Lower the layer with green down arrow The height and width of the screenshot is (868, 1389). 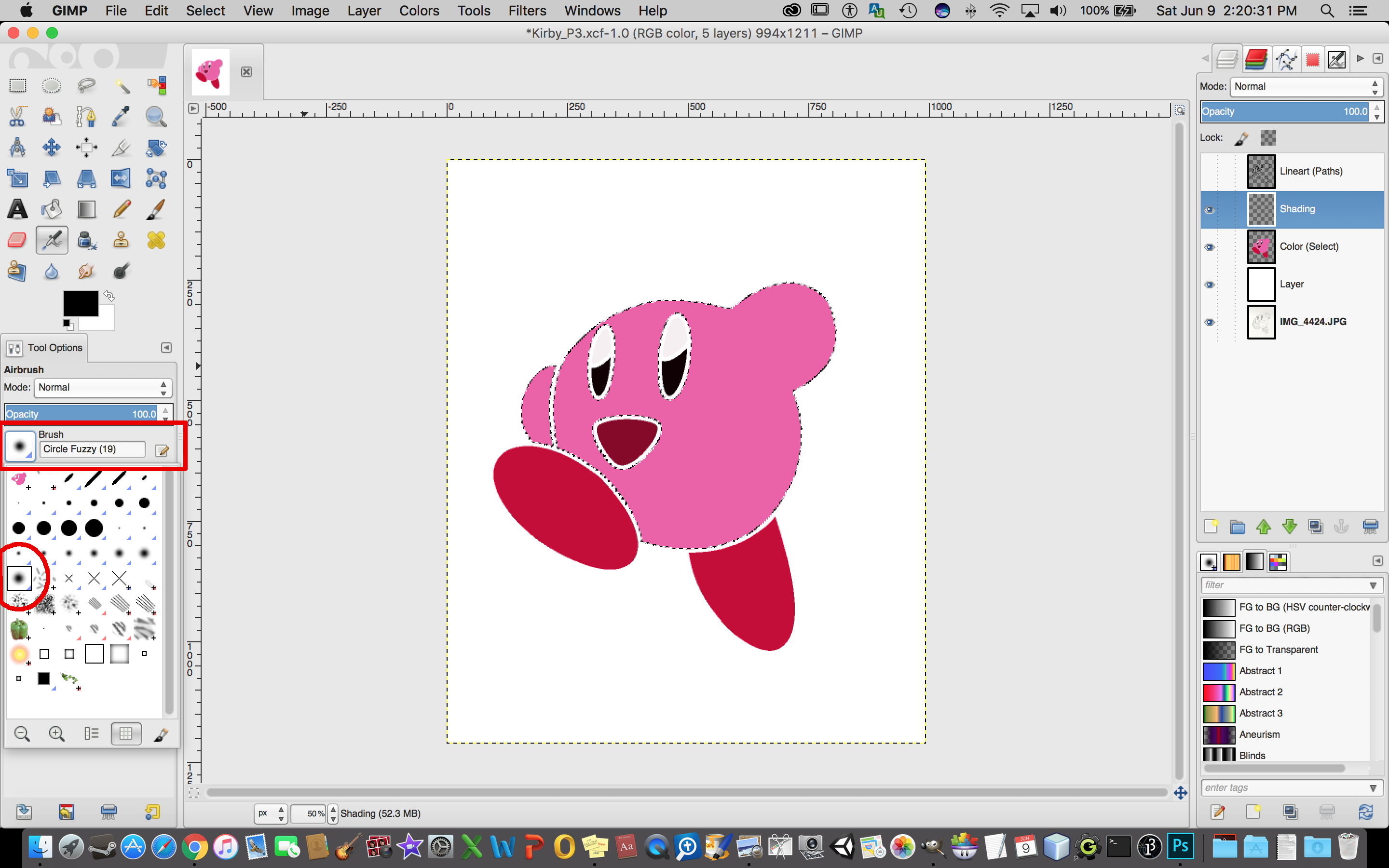[1290, 527]
